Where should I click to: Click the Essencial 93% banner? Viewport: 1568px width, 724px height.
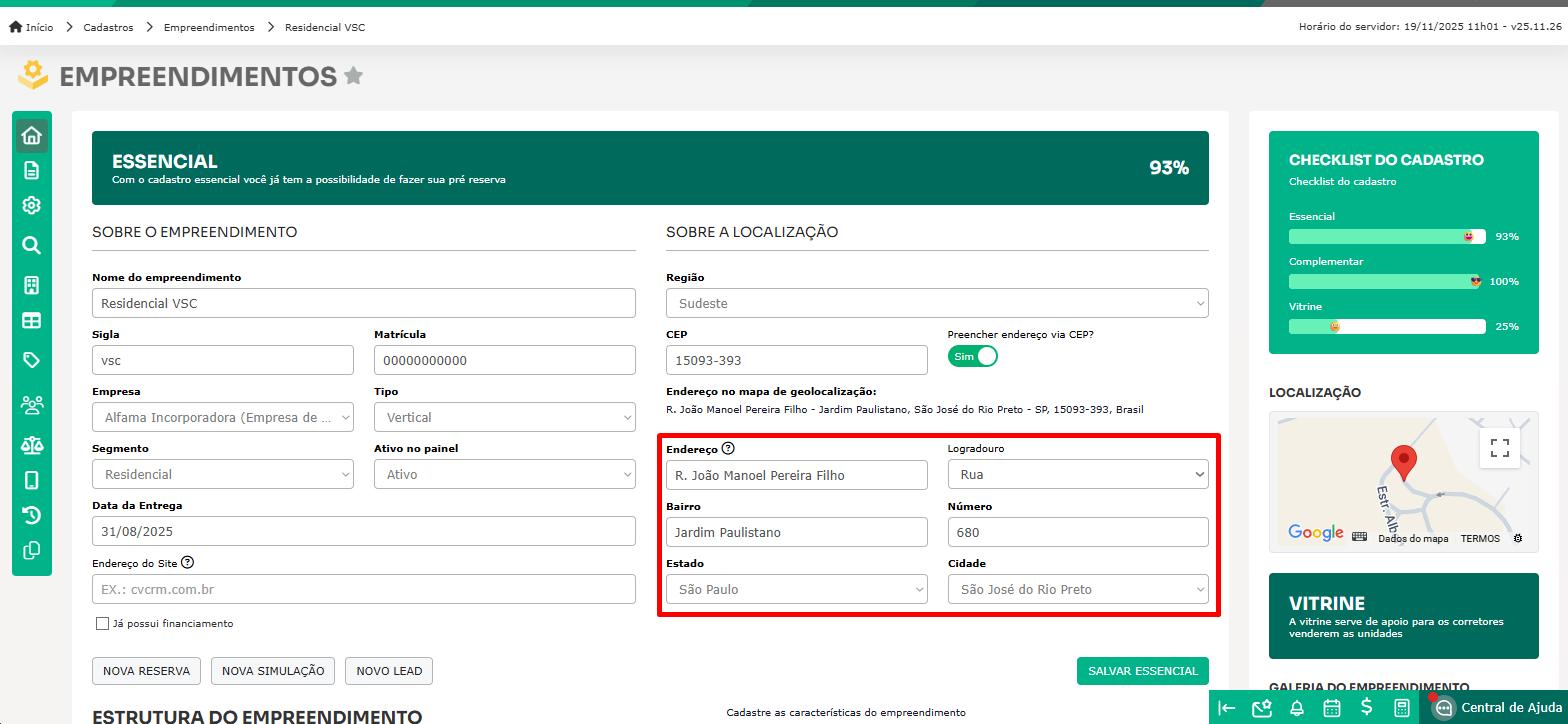tap(650, 168)
